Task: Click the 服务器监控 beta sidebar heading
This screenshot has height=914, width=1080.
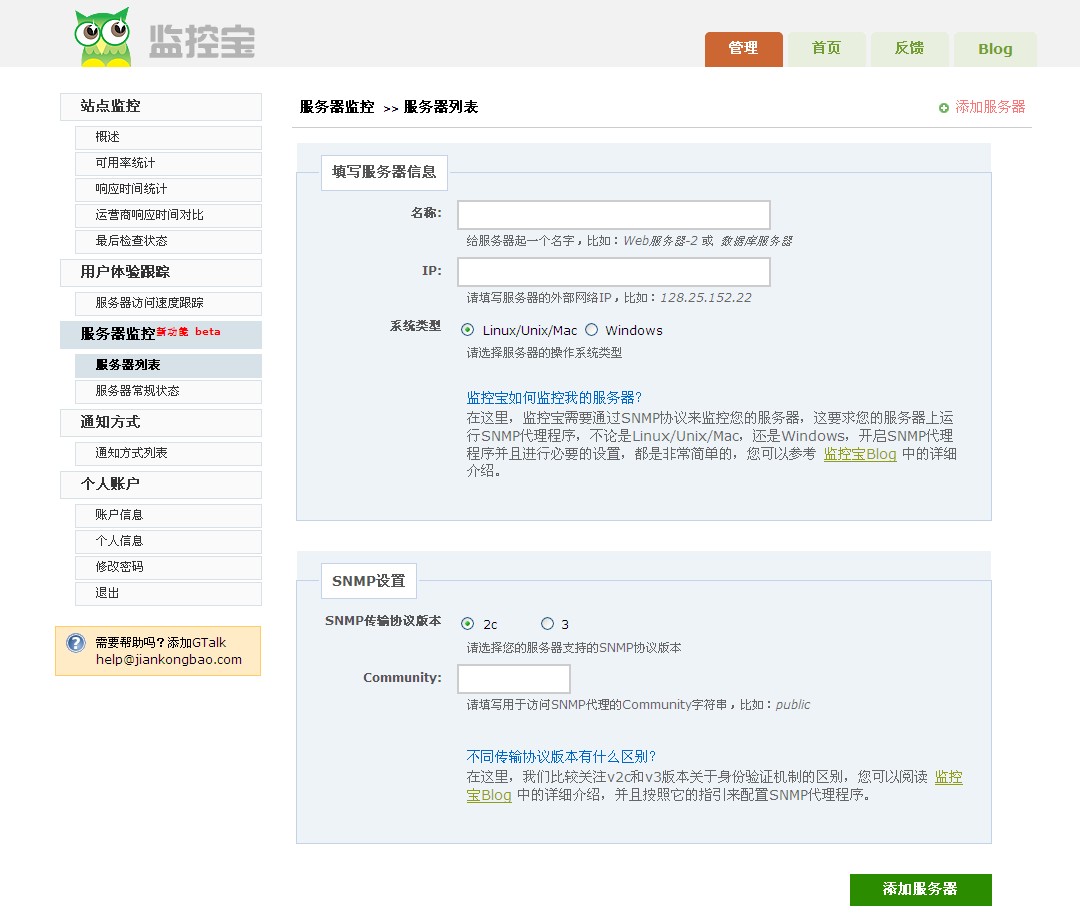Action: (x=160, y=335)
